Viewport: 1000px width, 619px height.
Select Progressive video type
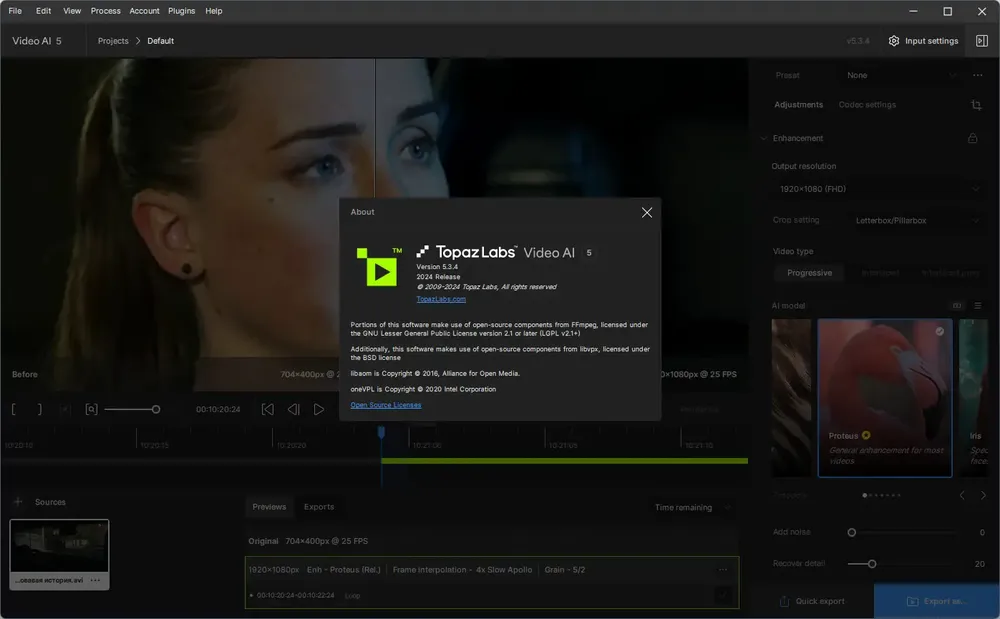(809, 273)
